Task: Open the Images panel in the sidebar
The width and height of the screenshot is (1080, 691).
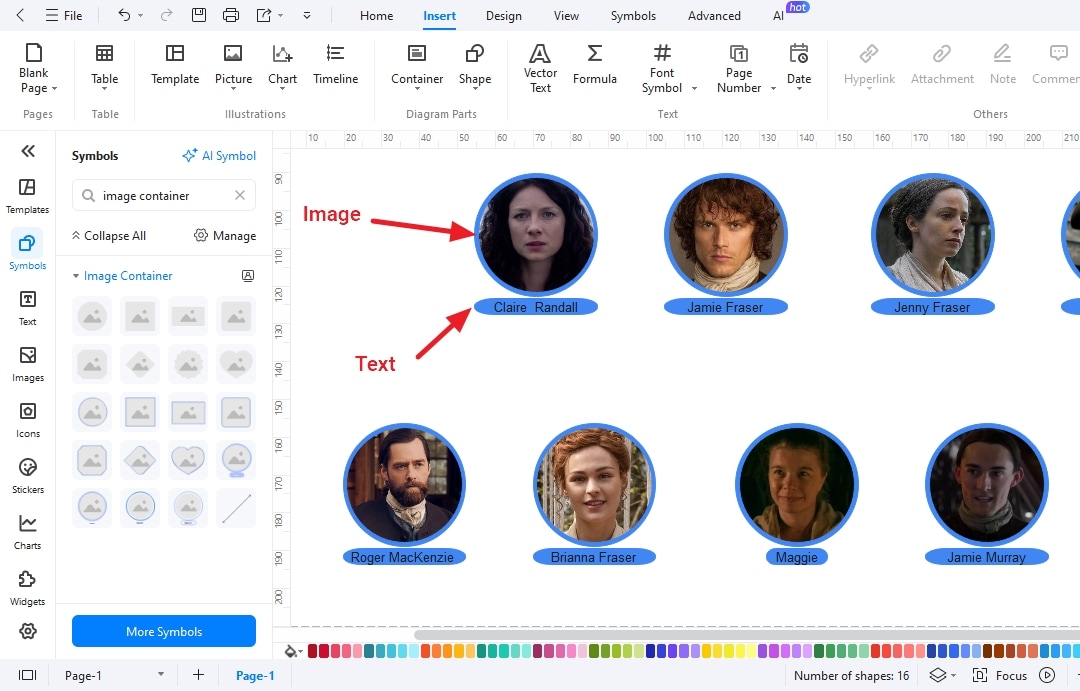Action: pyautogui.click(x=27, y=362)
